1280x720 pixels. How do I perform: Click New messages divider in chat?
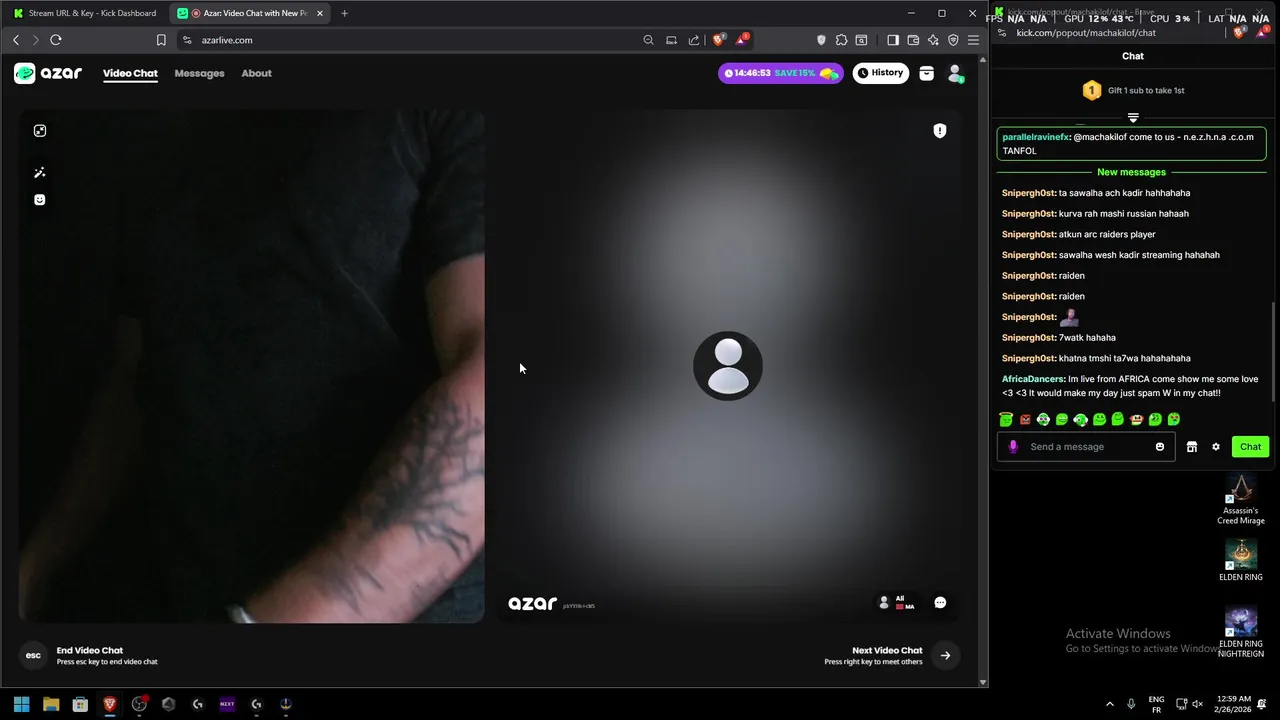[x=1131, y=172]
